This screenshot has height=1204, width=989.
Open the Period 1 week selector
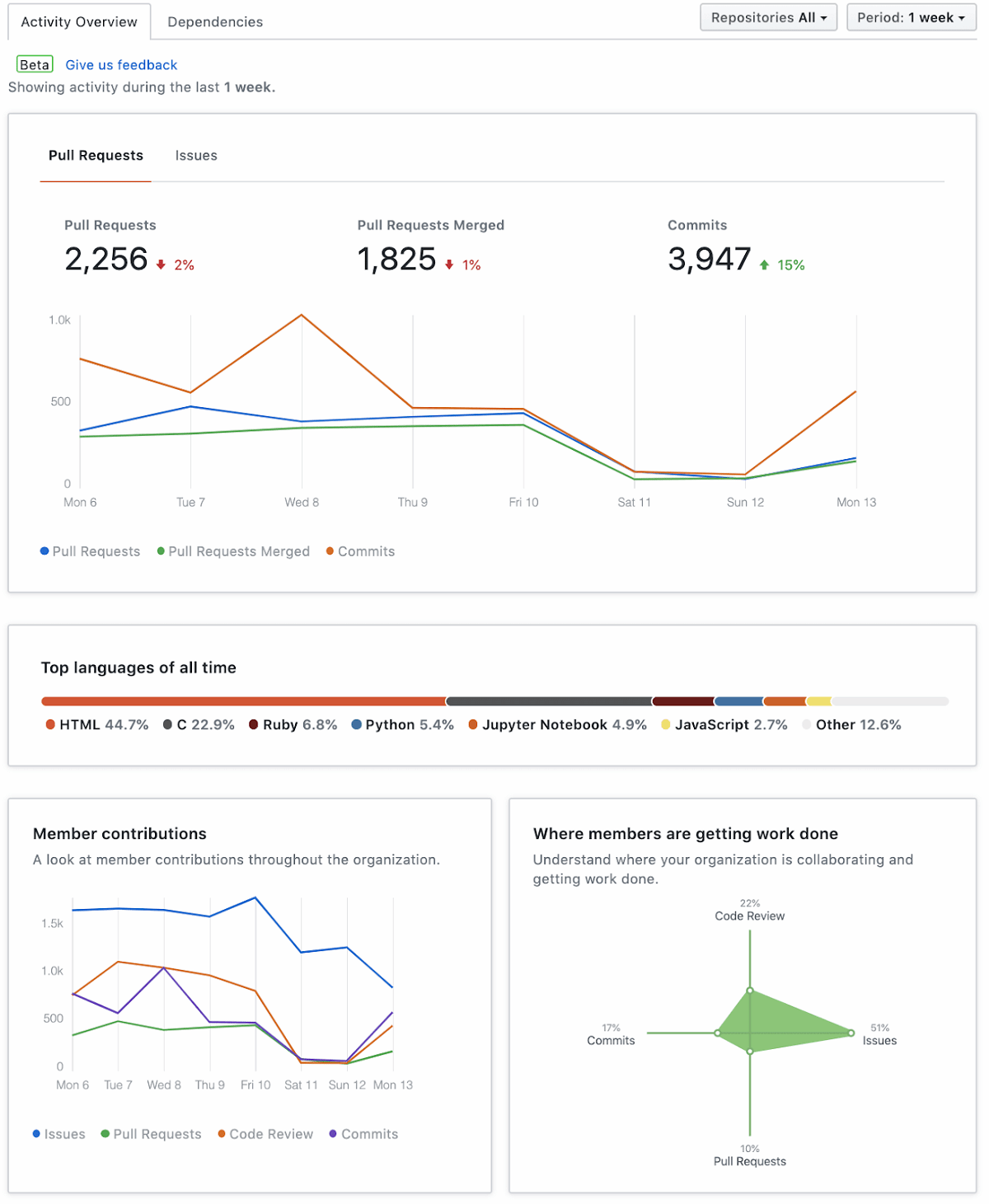pos(910,17)
